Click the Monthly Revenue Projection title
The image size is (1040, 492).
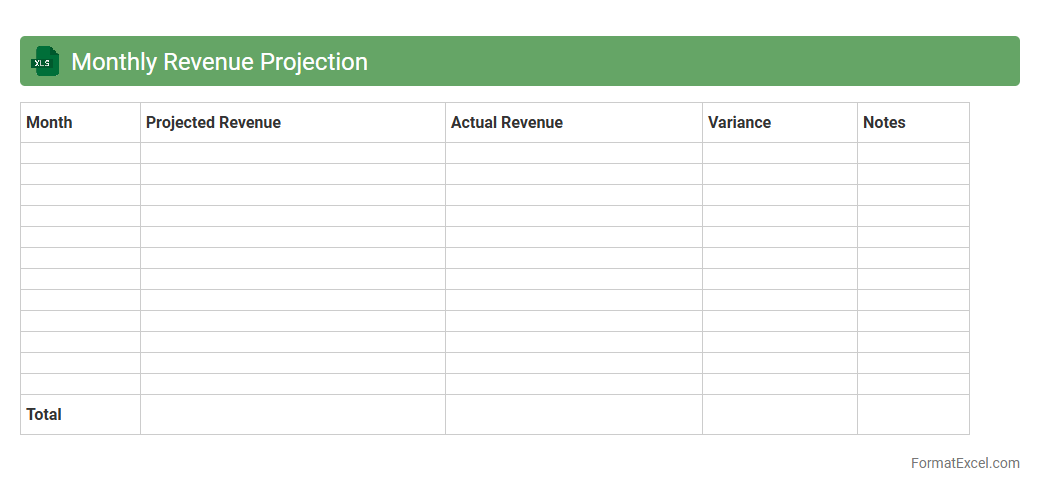(x=219, y=62)
